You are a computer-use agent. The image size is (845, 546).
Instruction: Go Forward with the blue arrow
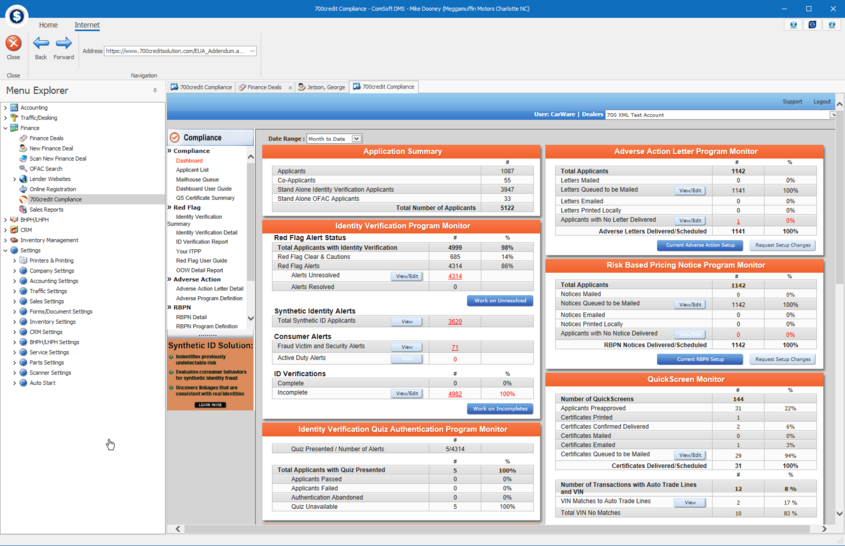(64, 43)
